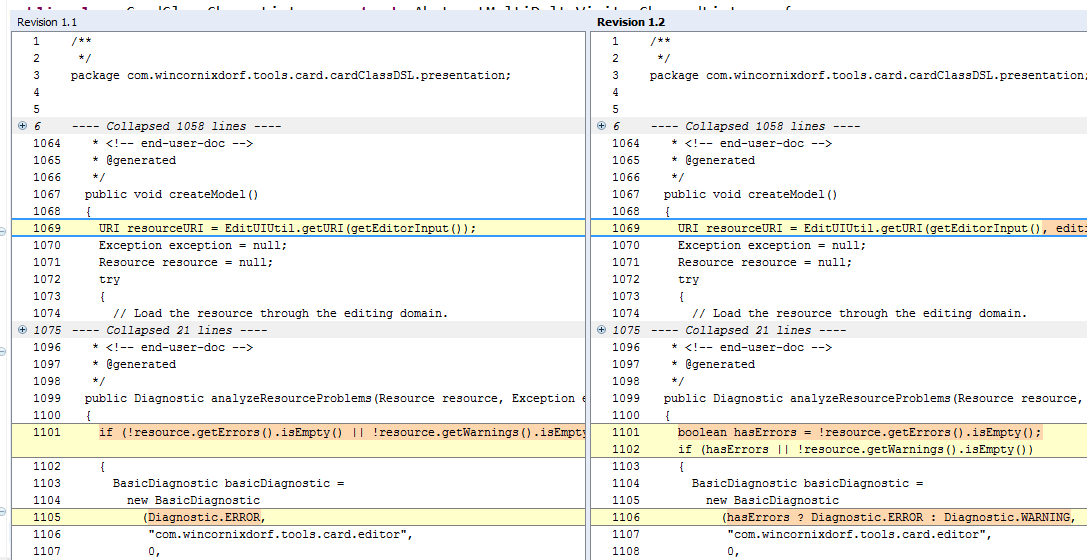Viewport: 1087px width, 560px height.
Task: Click line 1064 end-user-doc comment in Revision 1.2
Action: coord(751,143)
